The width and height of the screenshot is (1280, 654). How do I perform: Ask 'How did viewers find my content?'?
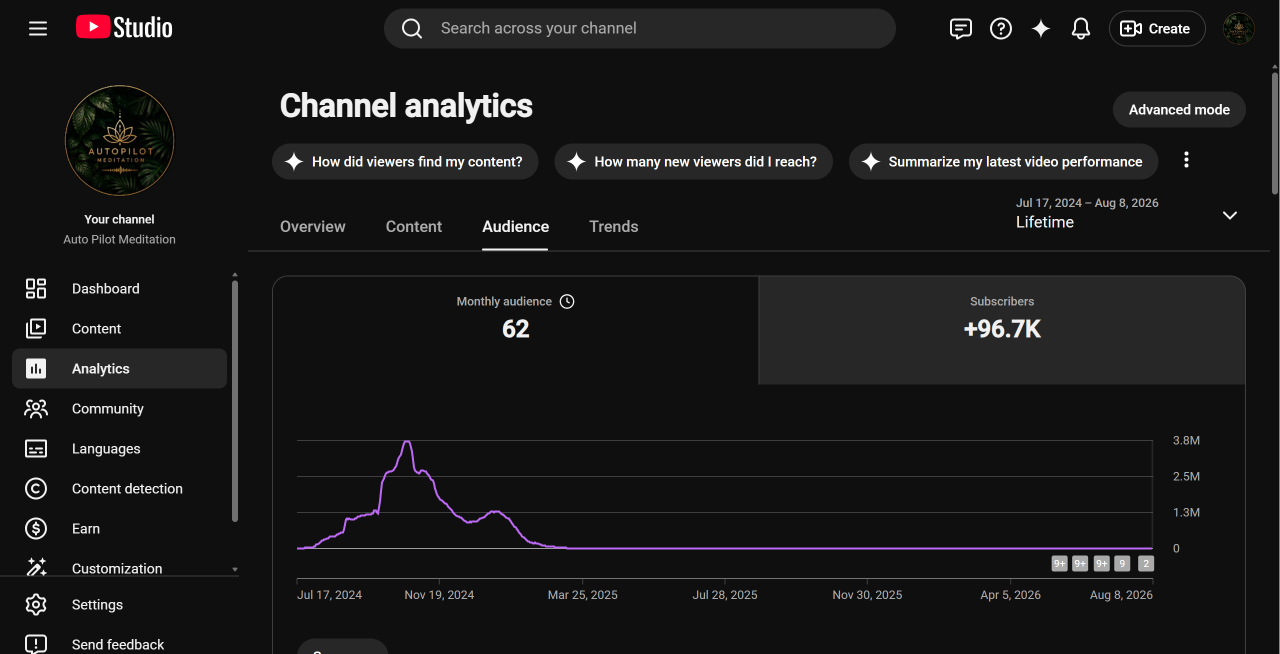(405, 162)
